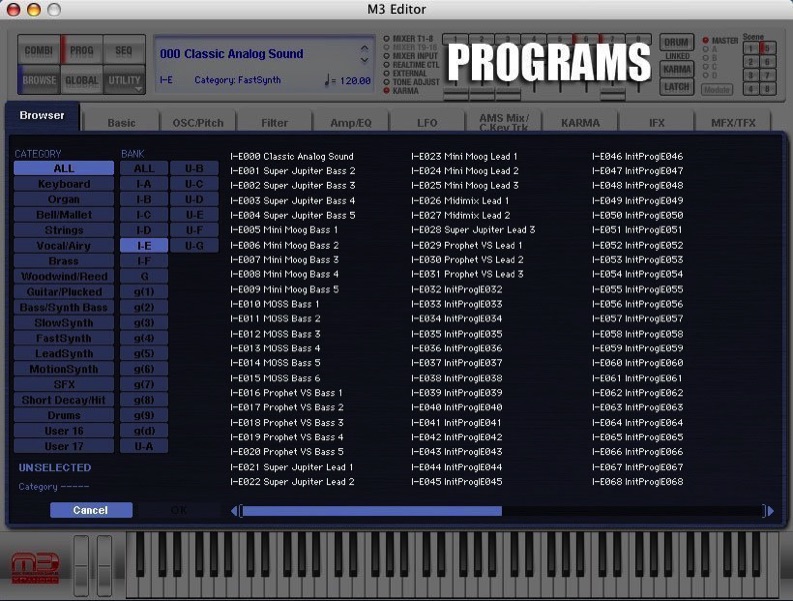The height and width of the screenshot is (601, 793).
Task: Select Scene 5 button
Action: (x=768, y=49)
